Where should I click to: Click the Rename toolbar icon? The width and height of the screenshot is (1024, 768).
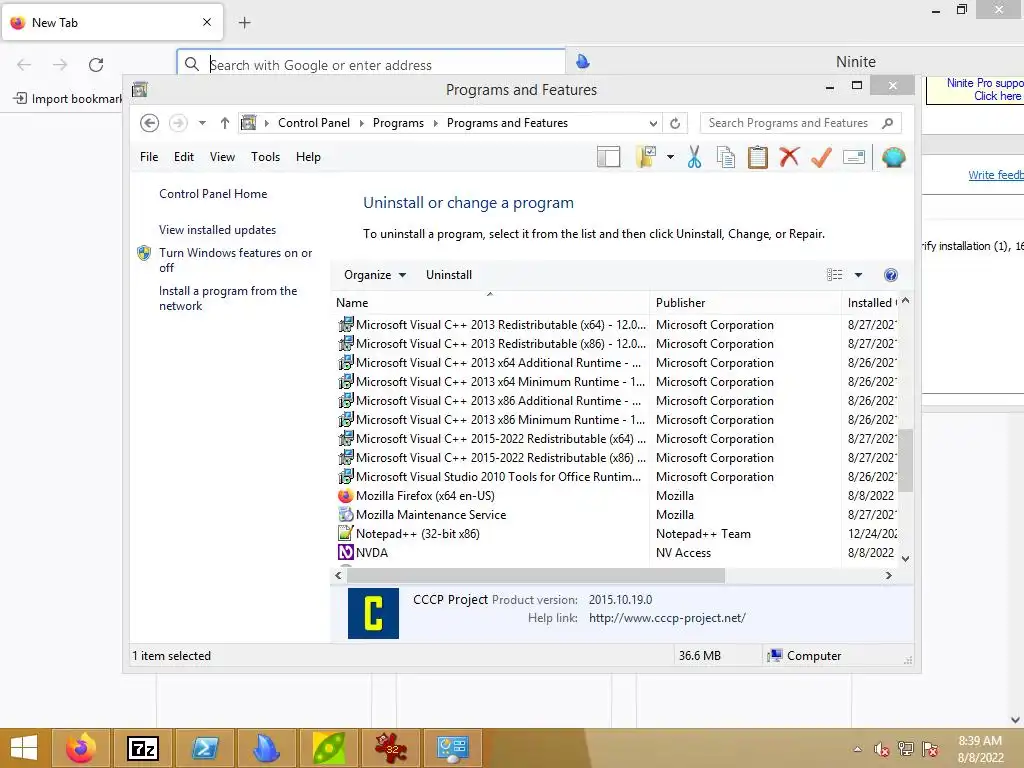pos(854,157)
